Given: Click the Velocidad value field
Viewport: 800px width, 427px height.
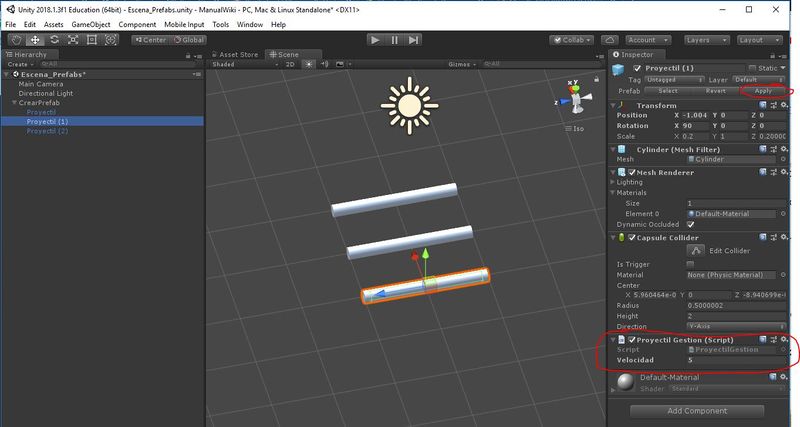Looking at the screenshot, I should pyautogui.click(x=736, y=360).
